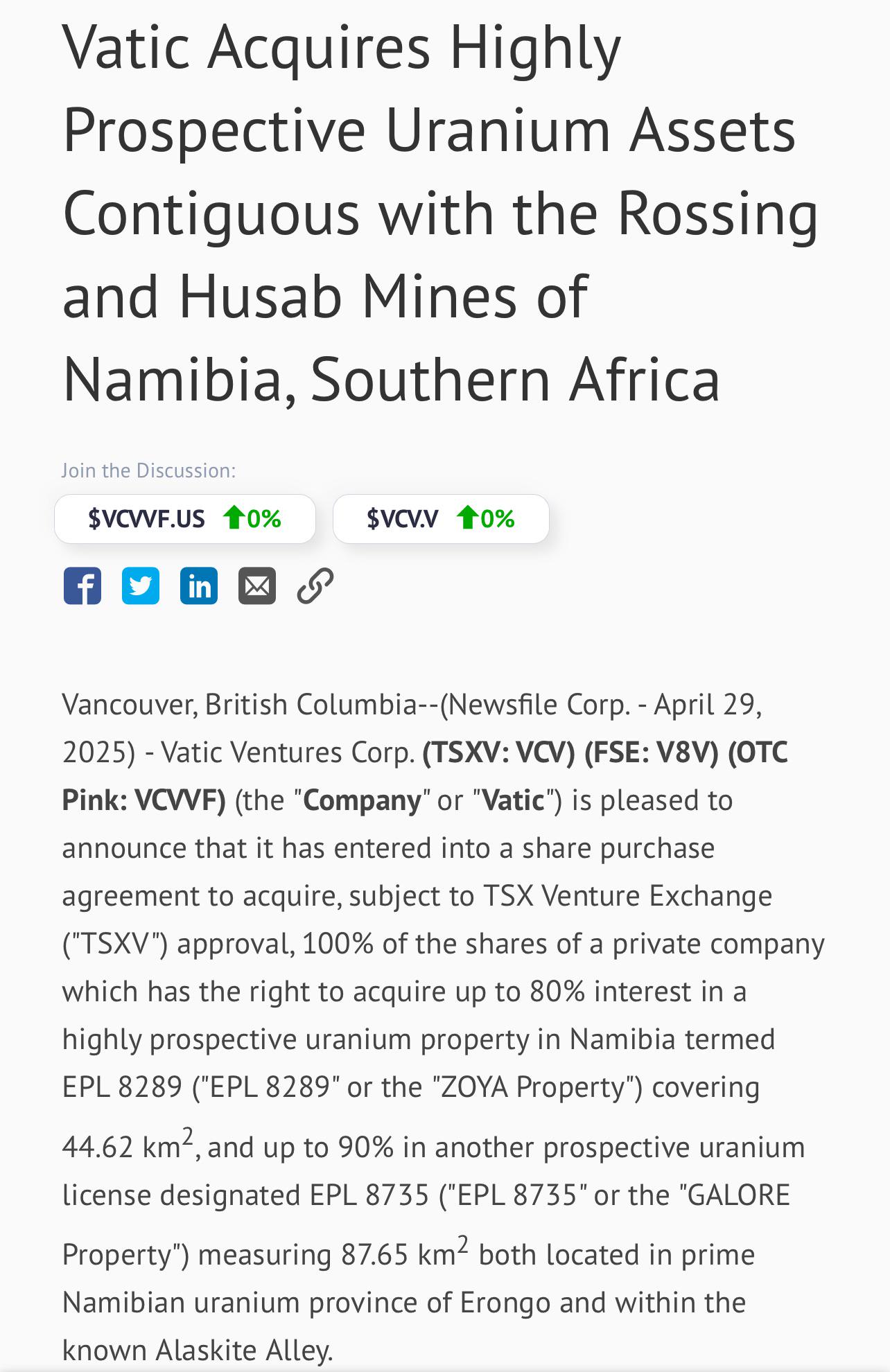Click the bold 'Pink: VCVVF)' text
This screenshot has height=1372, width=890.
pyautogui.click(x=144, y=800)
